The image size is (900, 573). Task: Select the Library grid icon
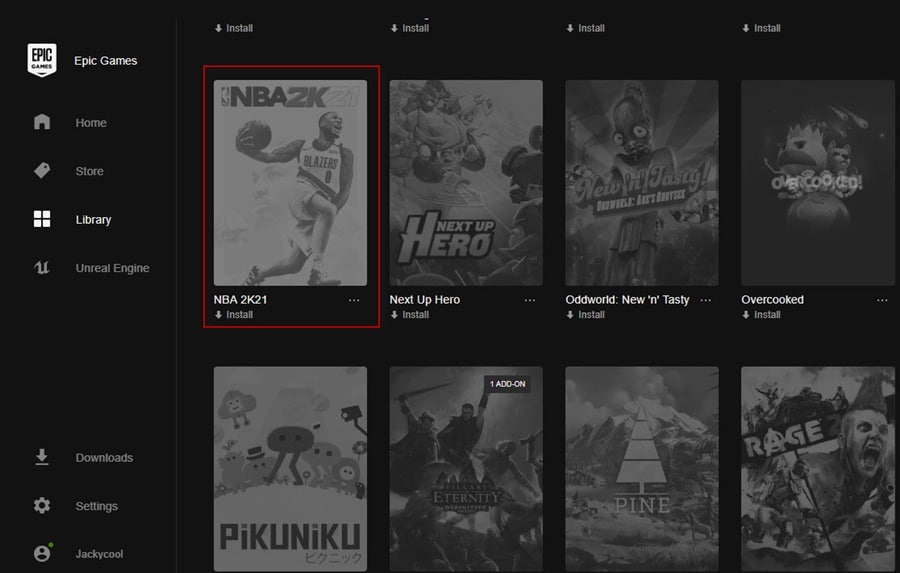(42, 219)
